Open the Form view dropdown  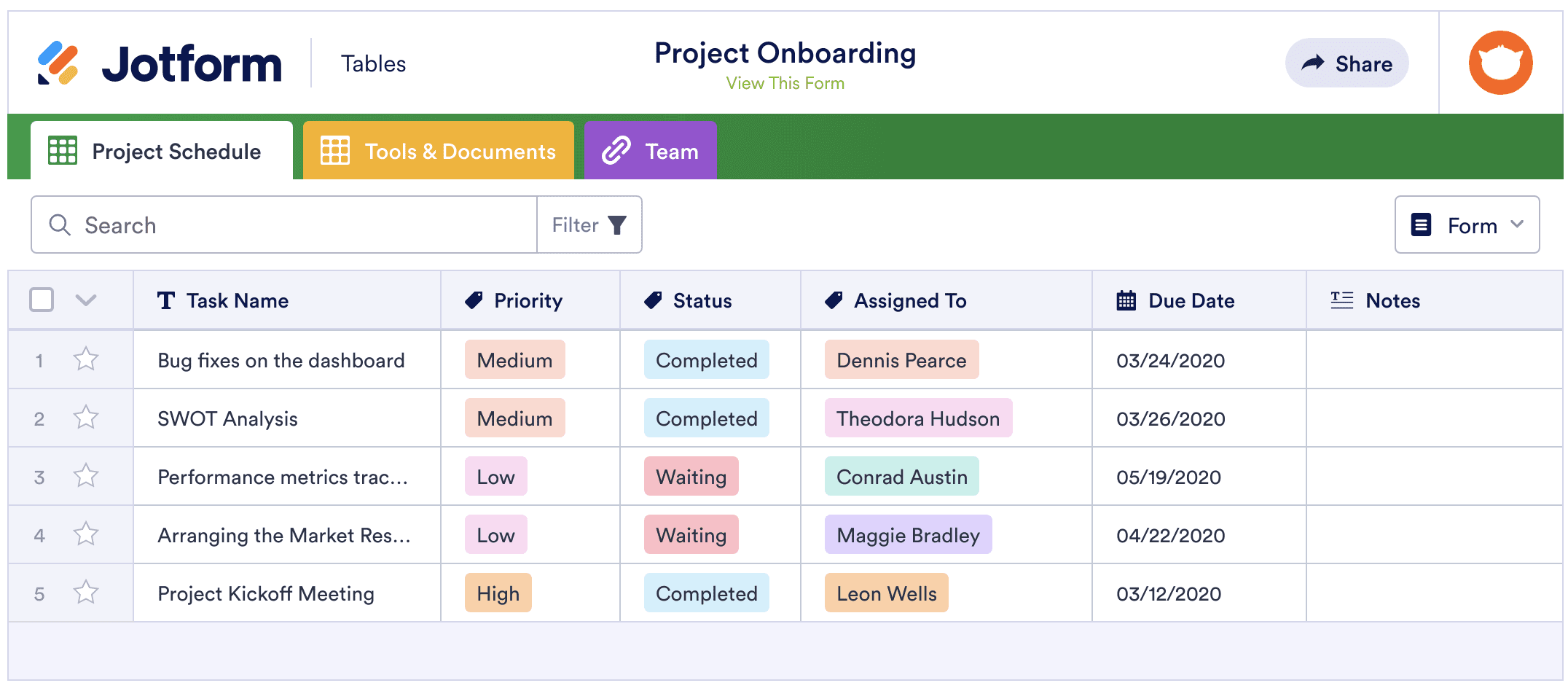click(1466, 225)
